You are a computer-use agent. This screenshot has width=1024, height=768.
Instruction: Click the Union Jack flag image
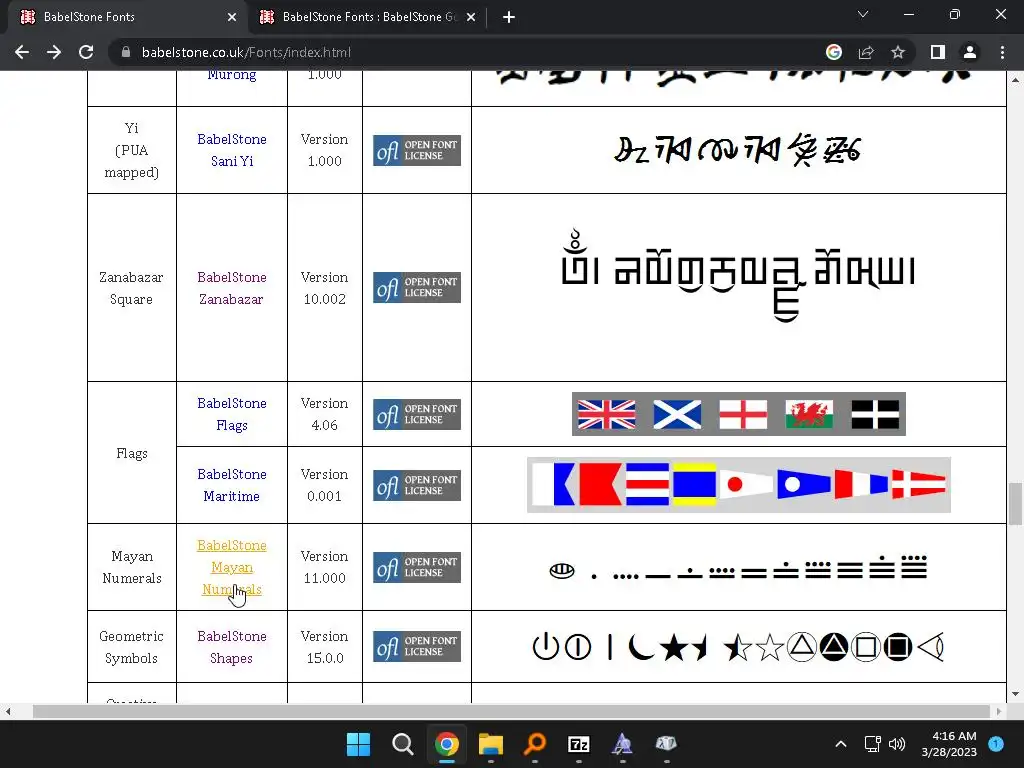point(606,415)
